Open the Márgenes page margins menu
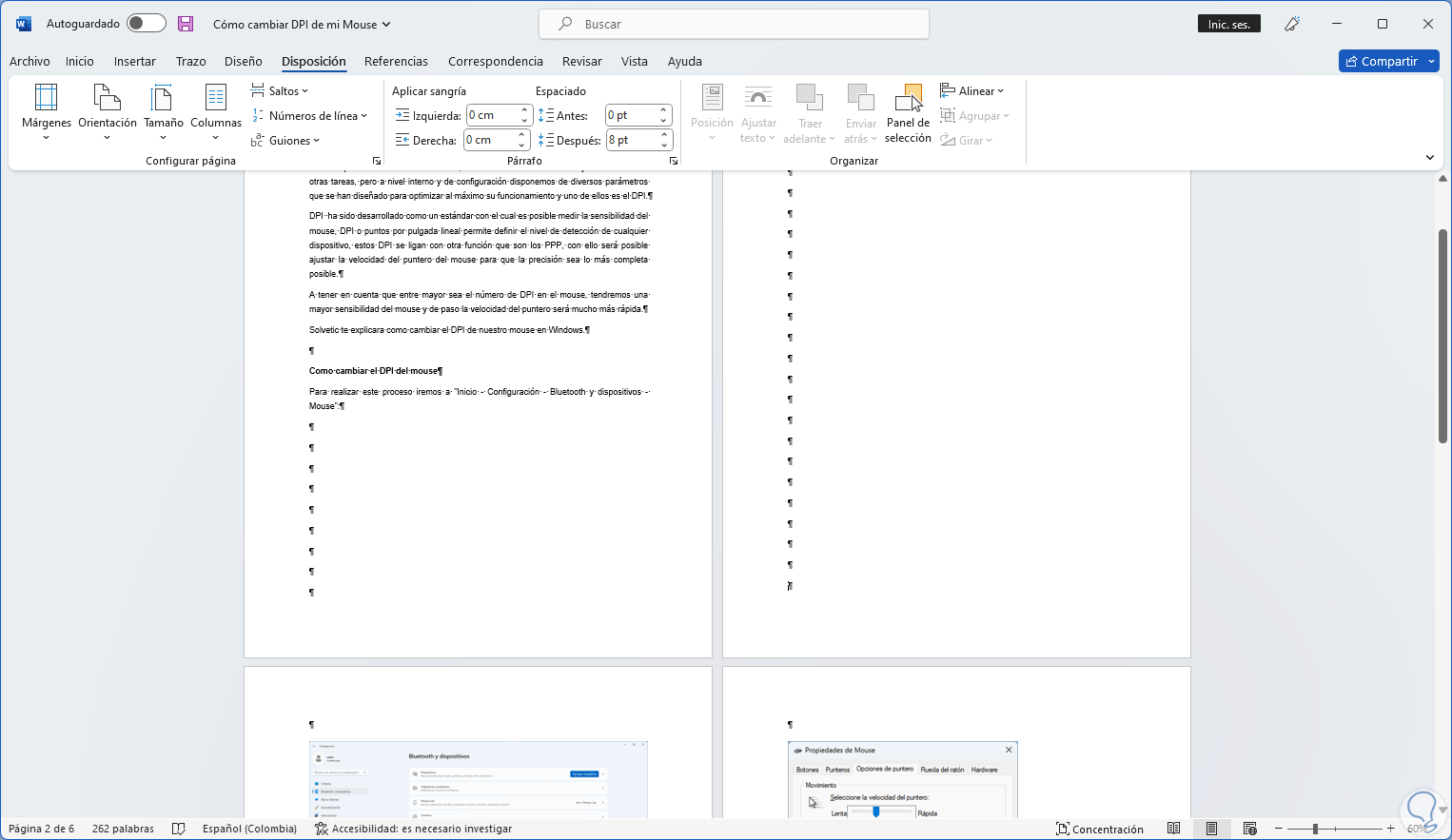 pos(47,113)
